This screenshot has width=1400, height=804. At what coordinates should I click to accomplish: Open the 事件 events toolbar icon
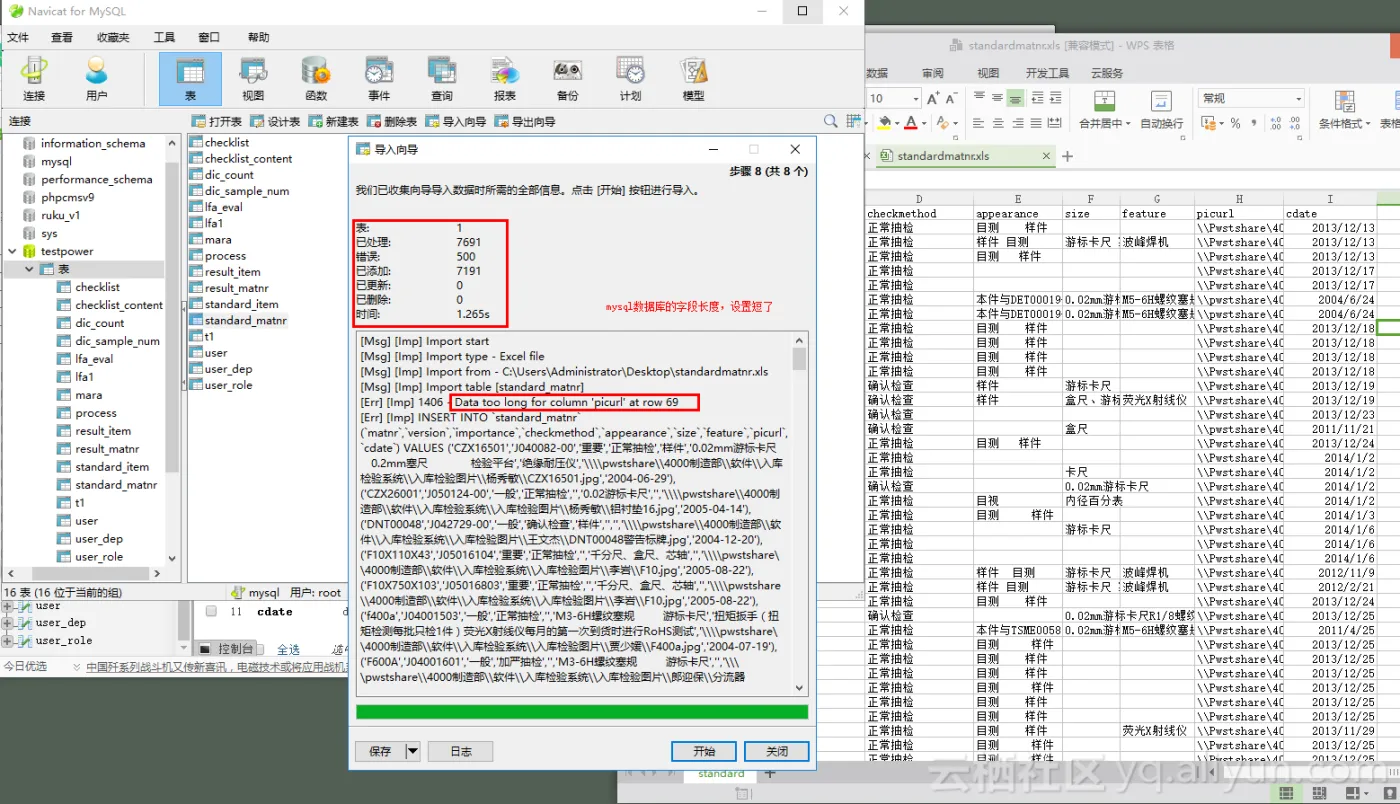379,78
